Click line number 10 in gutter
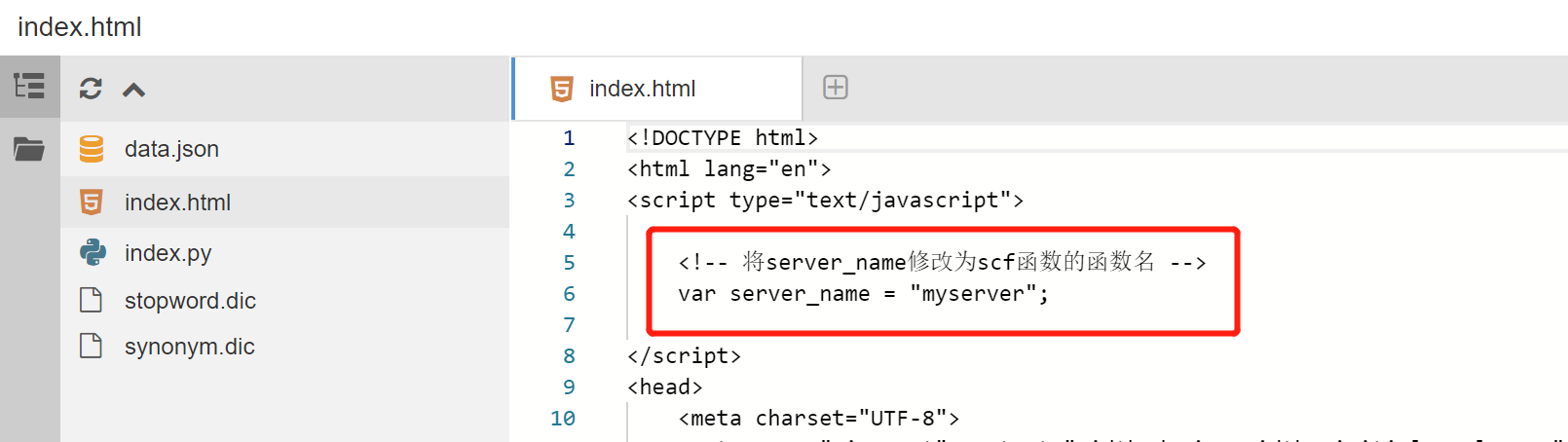Viewport: 1568px width, 442px height. (x=563, y=419)
